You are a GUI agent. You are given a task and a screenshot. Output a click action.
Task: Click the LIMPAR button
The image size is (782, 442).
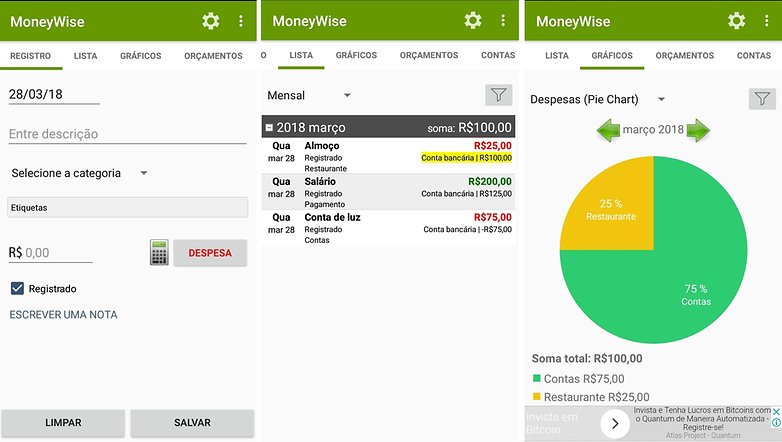point(63,423)
